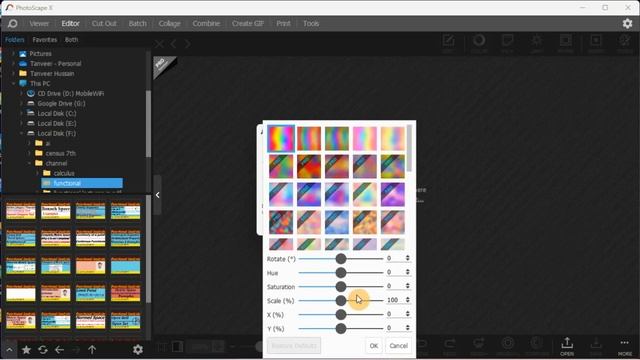
Task: Click the Scale (%) slider handle
Action: tap(341, 301)
